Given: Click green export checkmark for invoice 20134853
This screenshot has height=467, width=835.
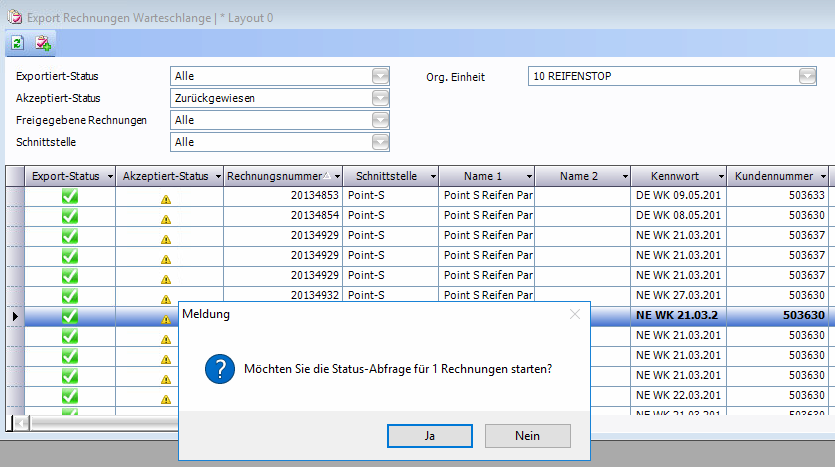Looking at the screenshot, I should click(70, 196).
